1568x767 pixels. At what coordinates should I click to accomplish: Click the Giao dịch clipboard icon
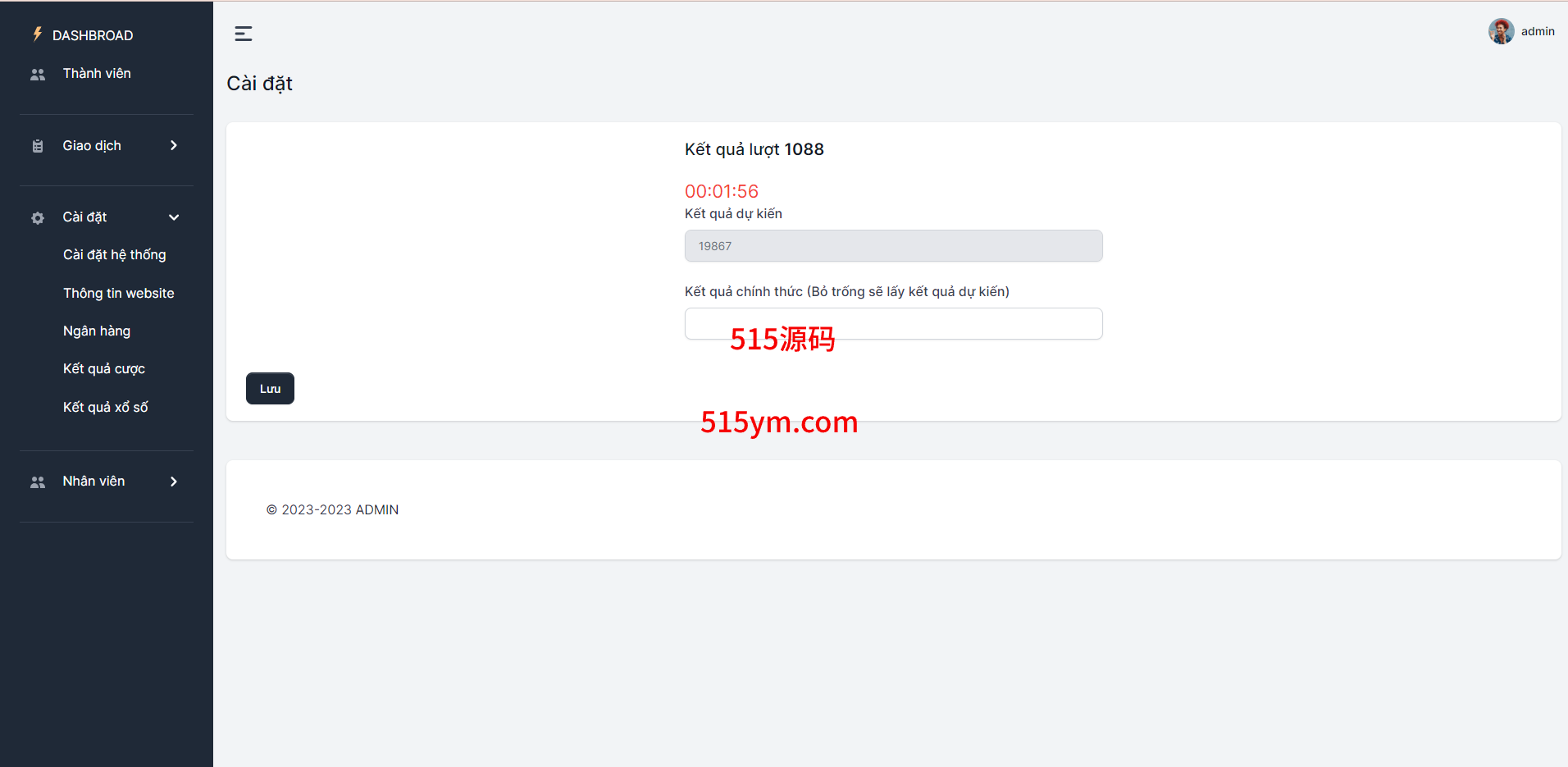tap(38, 146)
